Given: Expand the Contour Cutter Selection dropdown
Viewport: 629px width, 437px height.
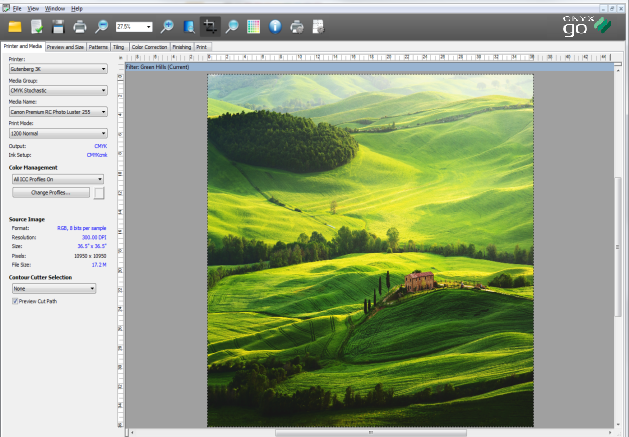Looking at the screenshot, I should coord(53,288).
